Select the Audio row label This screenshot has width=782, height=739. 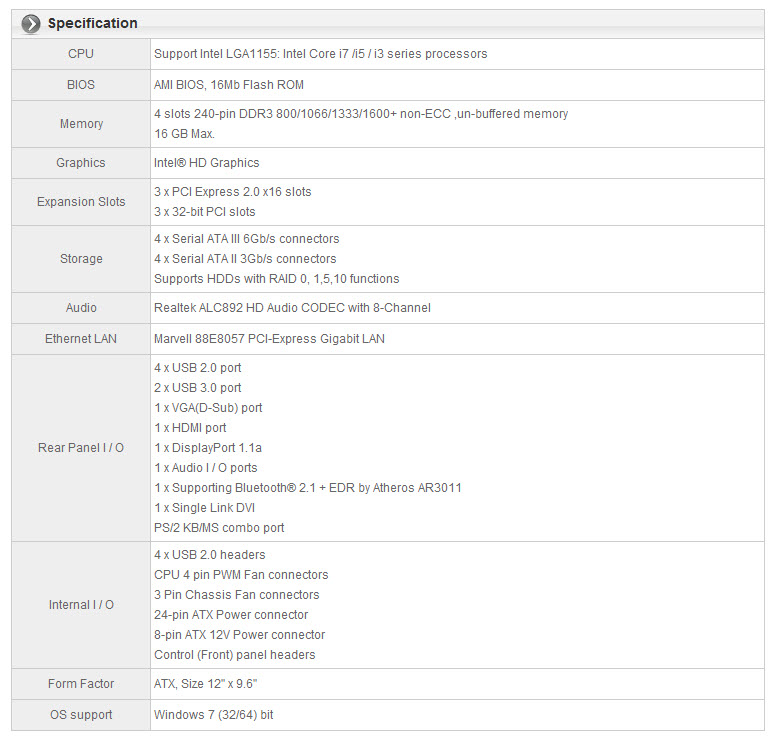[81, 308]
